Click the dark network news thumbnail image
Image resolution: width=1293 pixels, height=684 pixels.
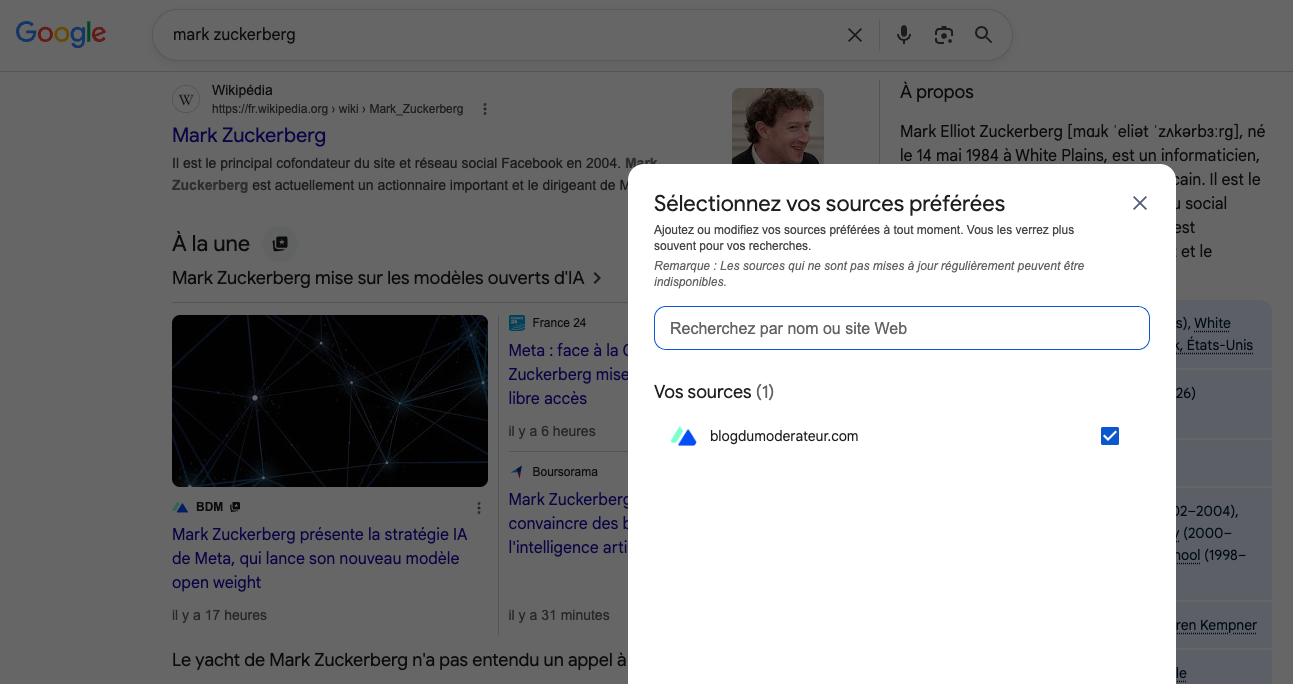coord(316,401)
